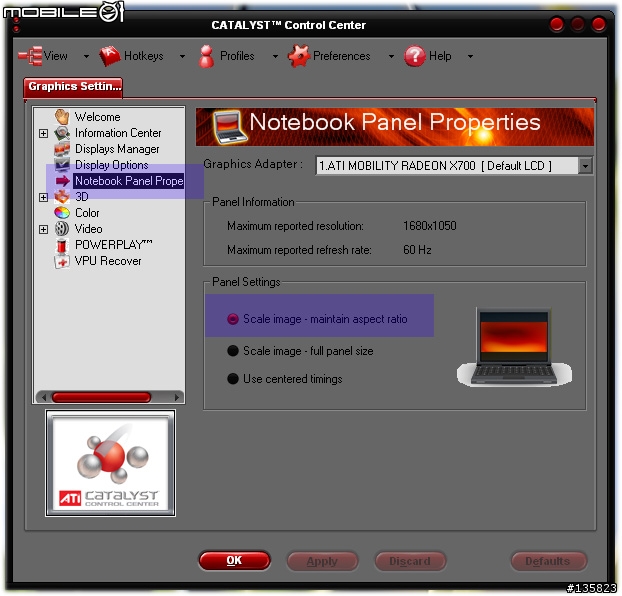This screenshot has height=596, width=622.
Task: Open the Profiles menu
Action: click(x=237, y=56)
